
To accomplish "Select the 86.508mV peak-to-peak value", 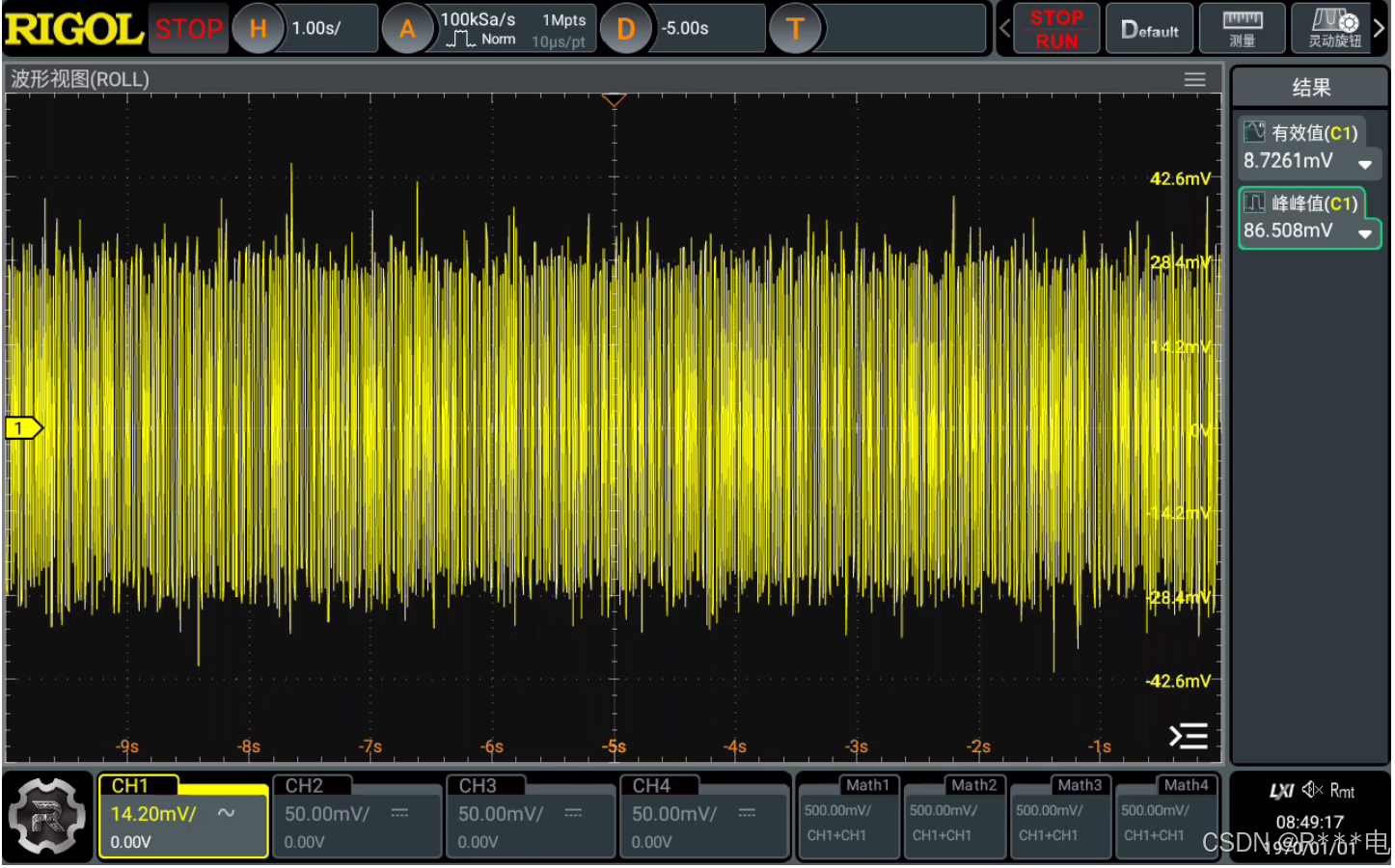I will click(x=1288, y=231).
